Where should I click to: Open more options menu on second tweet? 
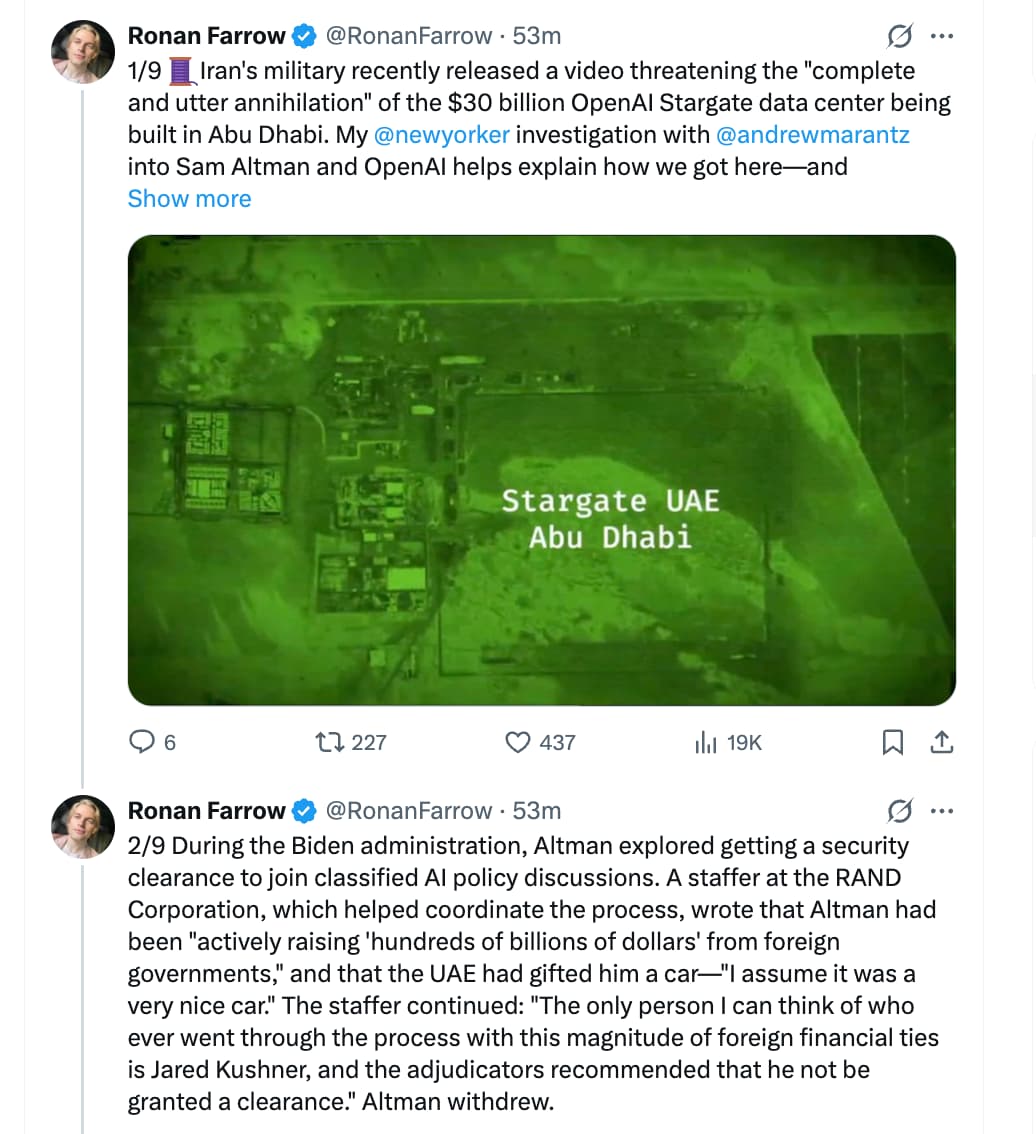click(942, 810)
